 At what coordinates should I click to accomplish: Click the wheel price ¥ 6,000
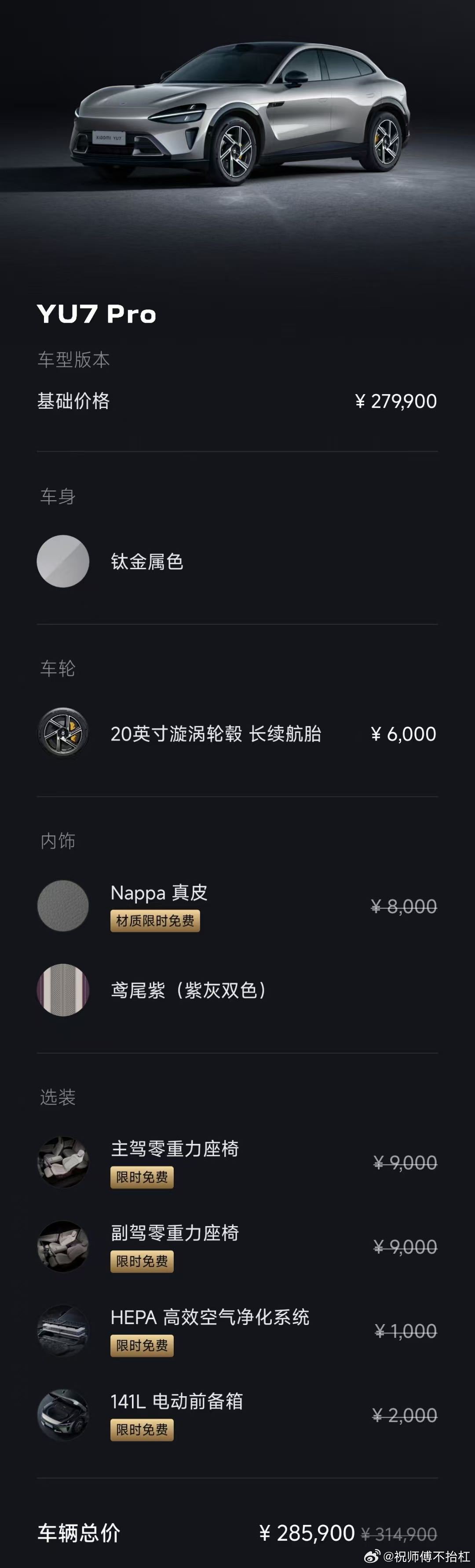[x=403, y=733]
